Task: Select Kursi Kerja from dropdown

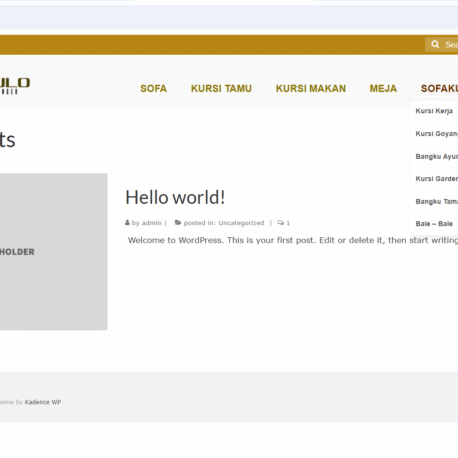Action: click(x=434, y=111)
